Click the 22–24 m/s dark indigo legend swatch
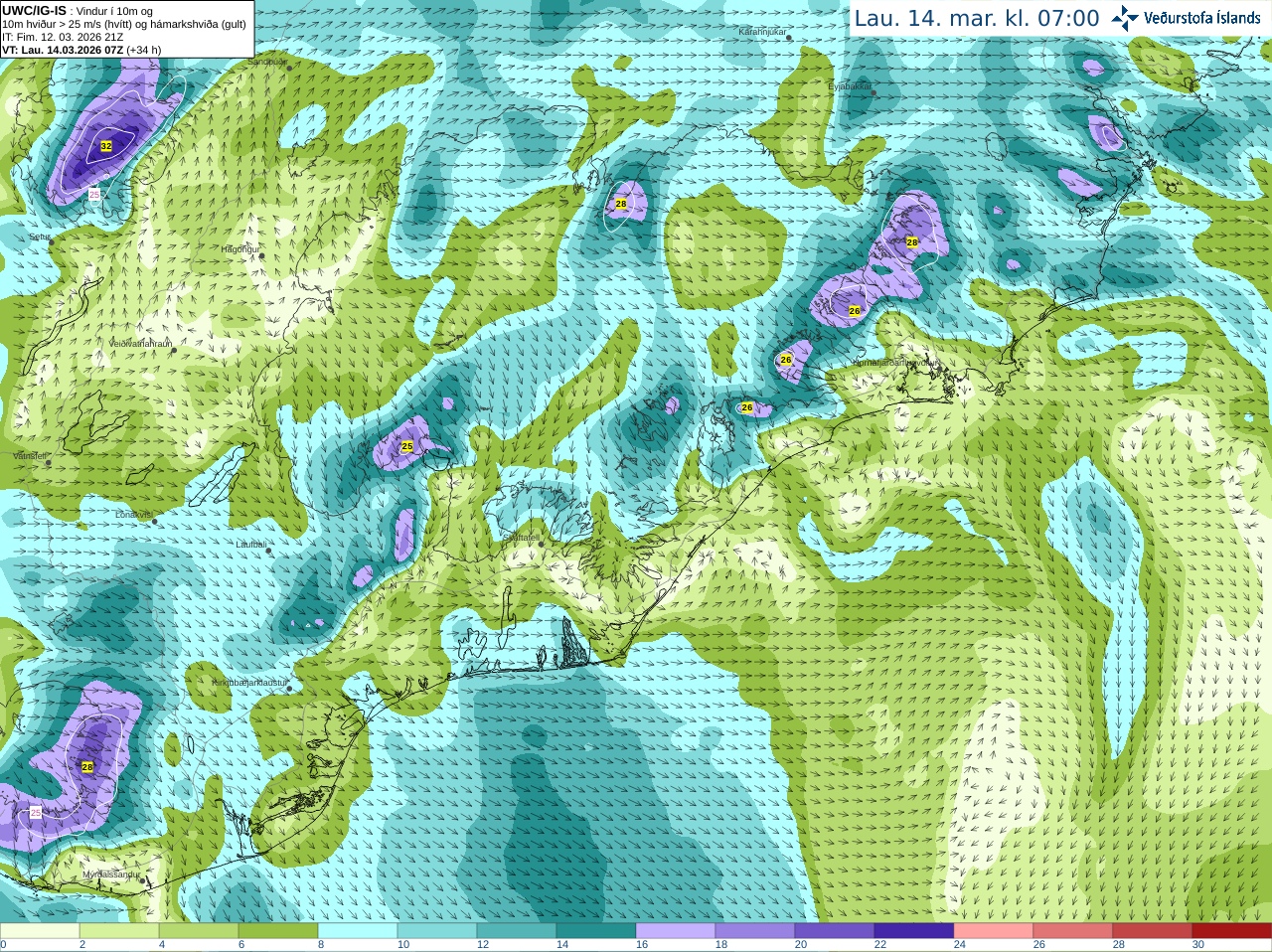Screen dimensions: 1272x952 (x=914, y=931)
